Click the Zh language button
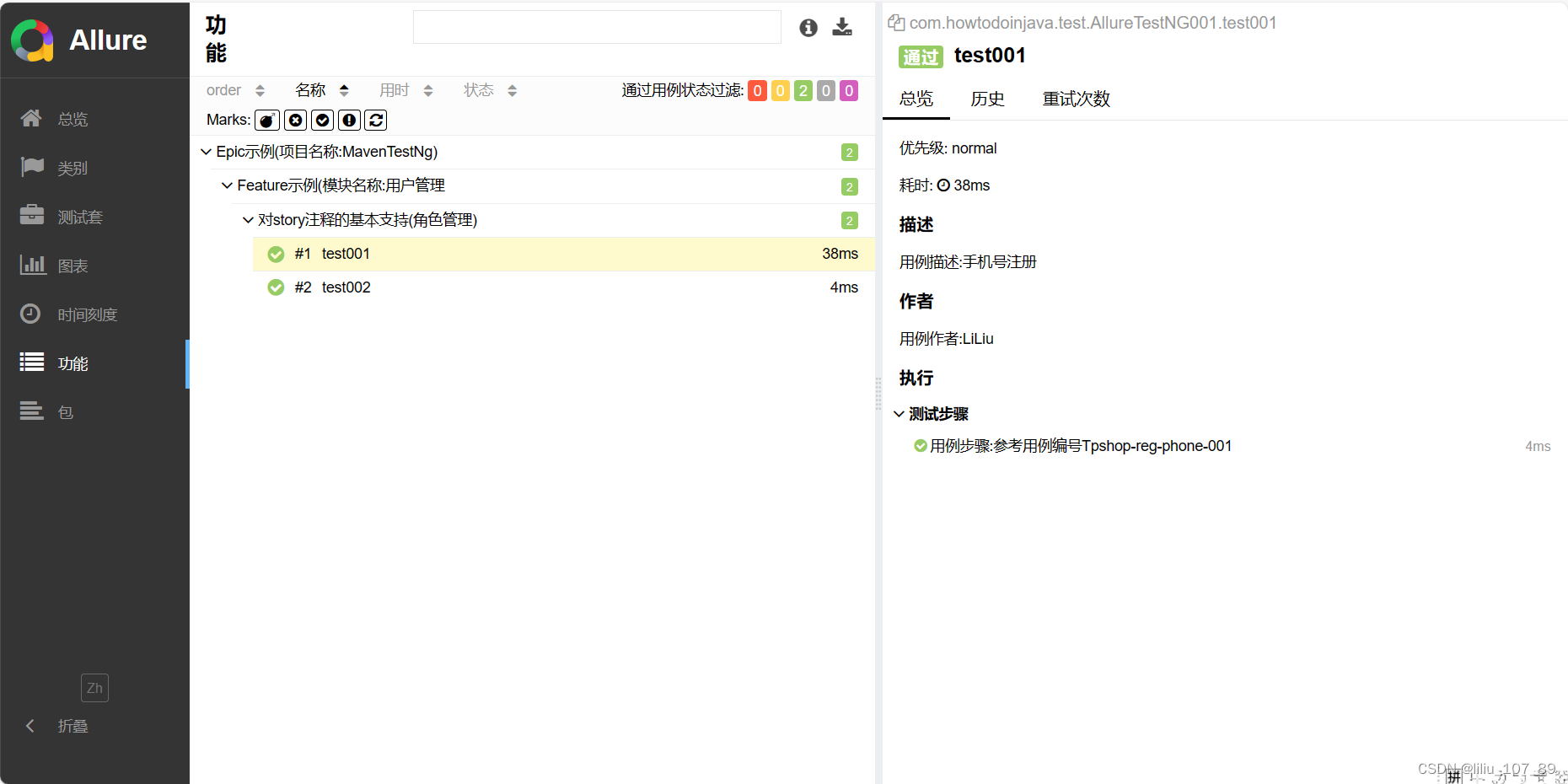Image resolution: width=1568 pixels, height=784 pixels. point(94,688)
